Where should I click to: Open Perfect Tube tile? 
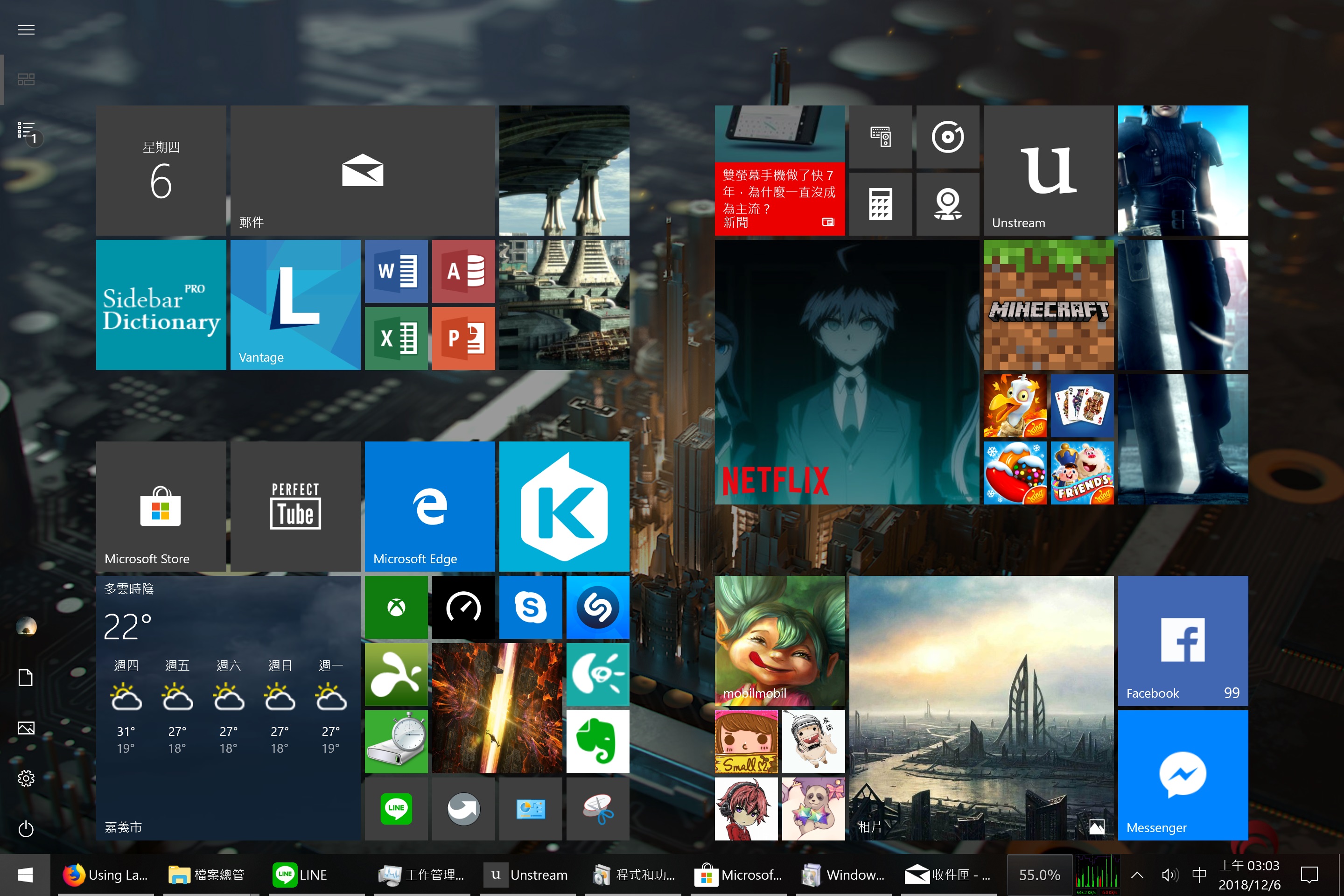(295, 507)
